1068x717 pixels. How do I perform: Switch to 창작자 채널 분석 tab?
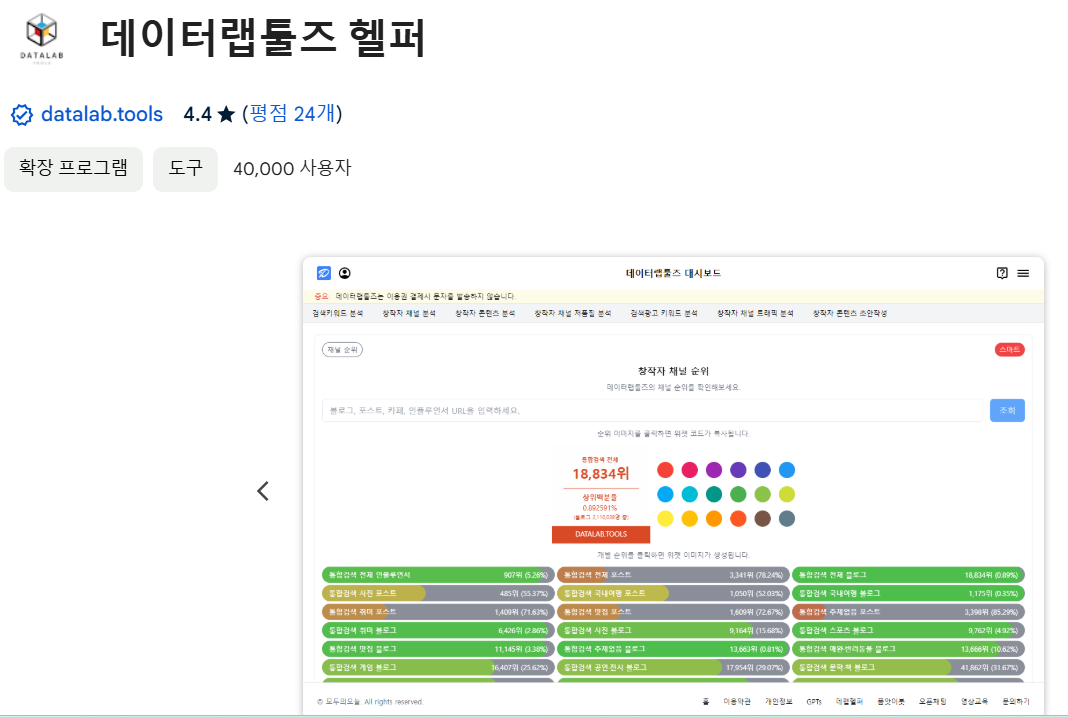click(409, 313)
